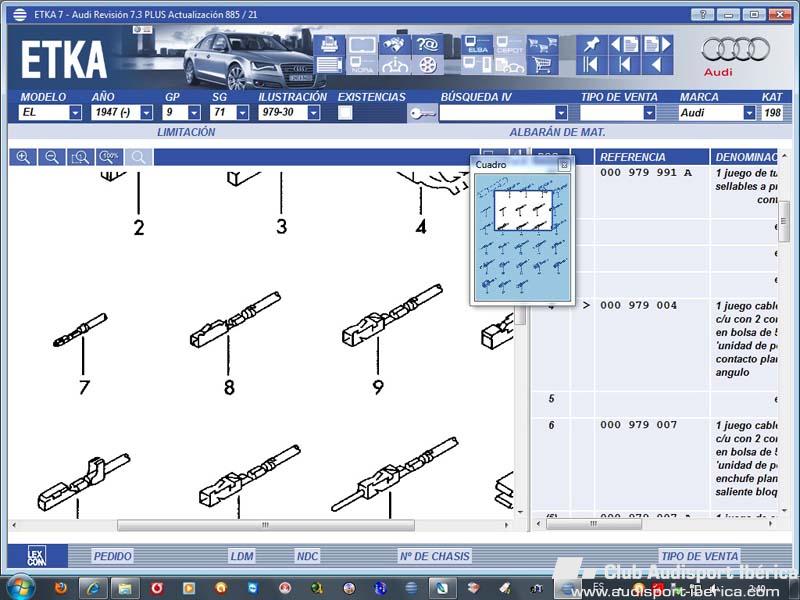Image resolution: width=800 pixels, height=600 pixels.
Task: Click the multiple shopping carts icon
Action: pos(542,45)
